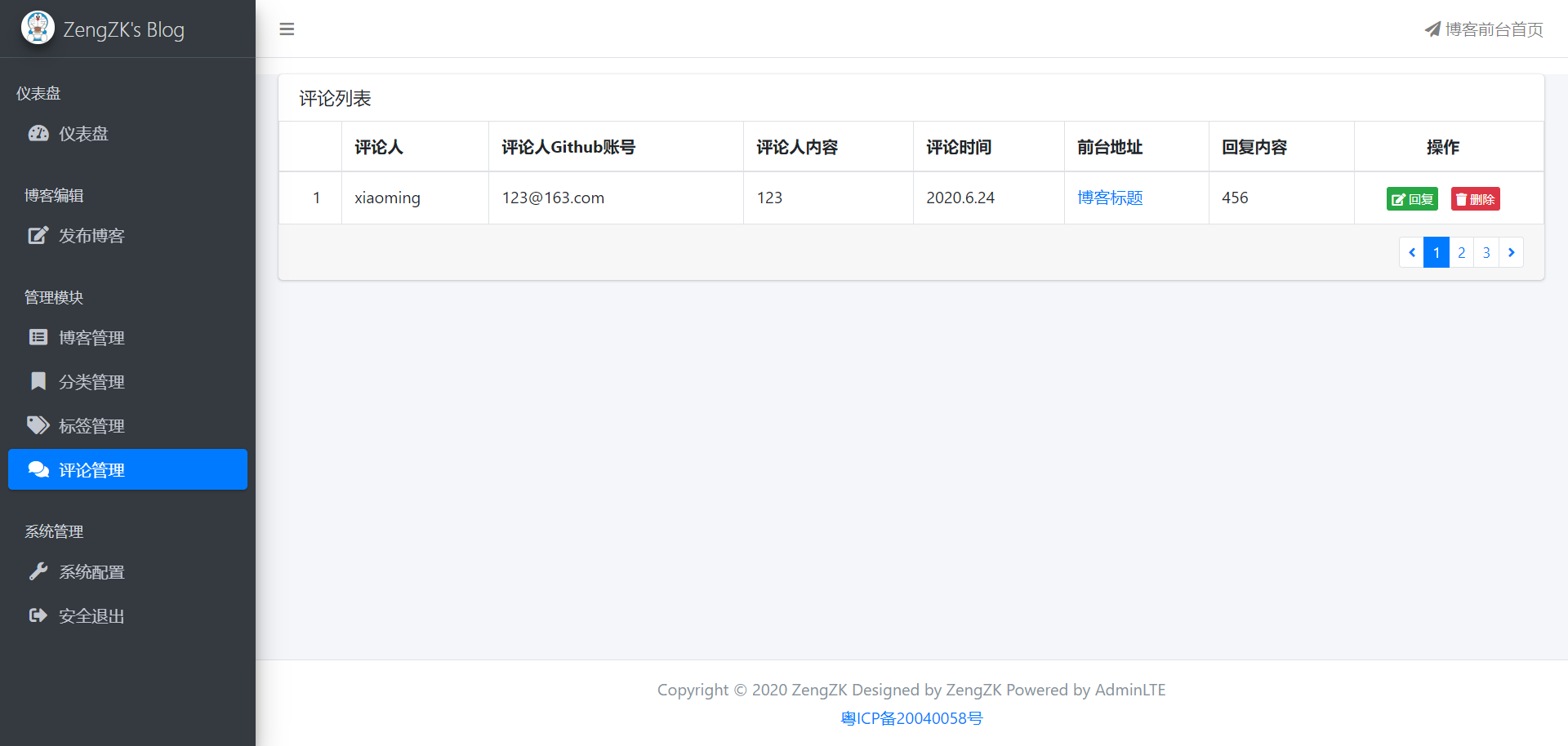Click the dashboard gauge icon

point(38,133)
